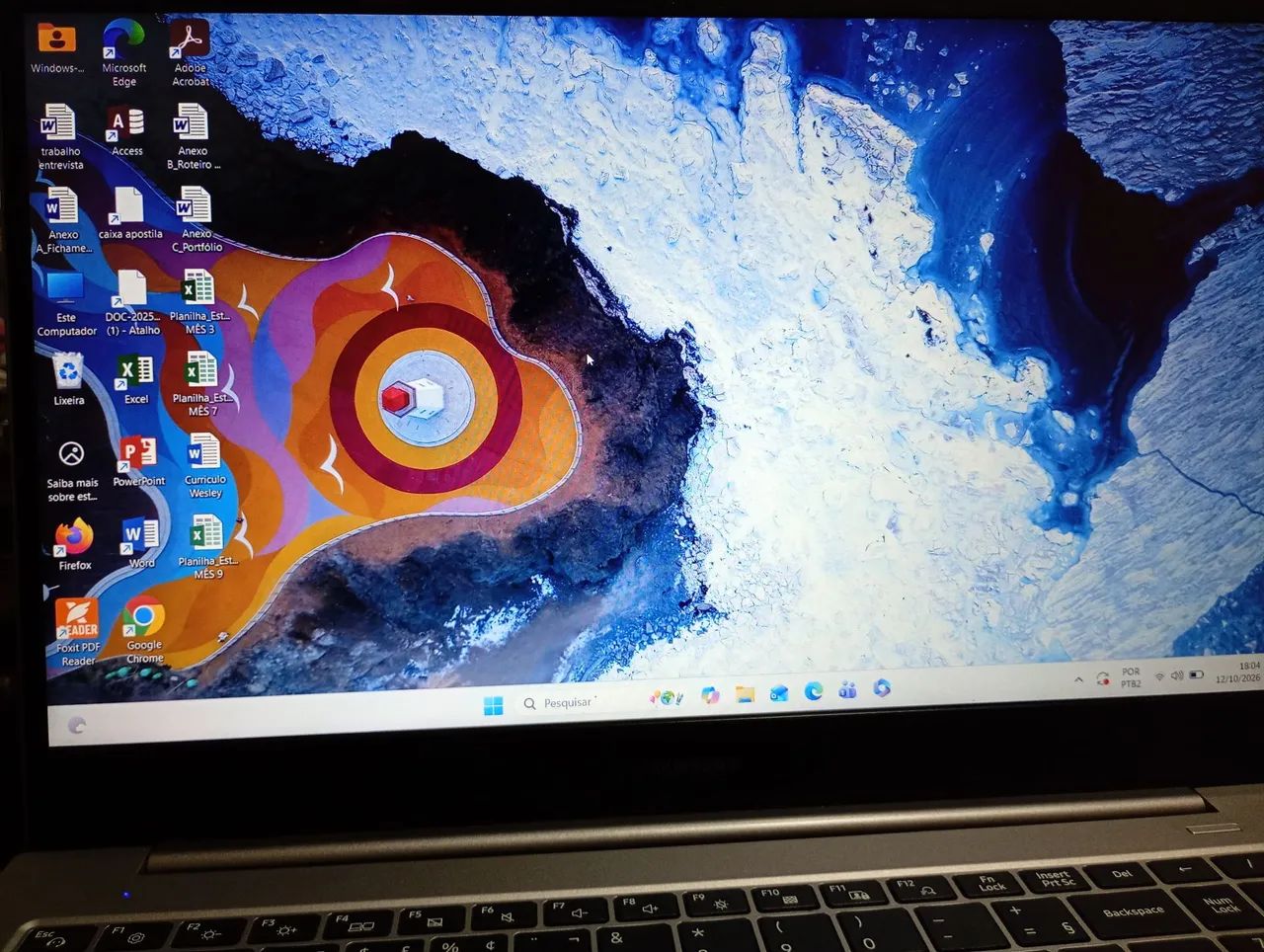Launch the Firefox shortcut
Image resolution: width=1264 pixels, height=952 pixels.
74,545
